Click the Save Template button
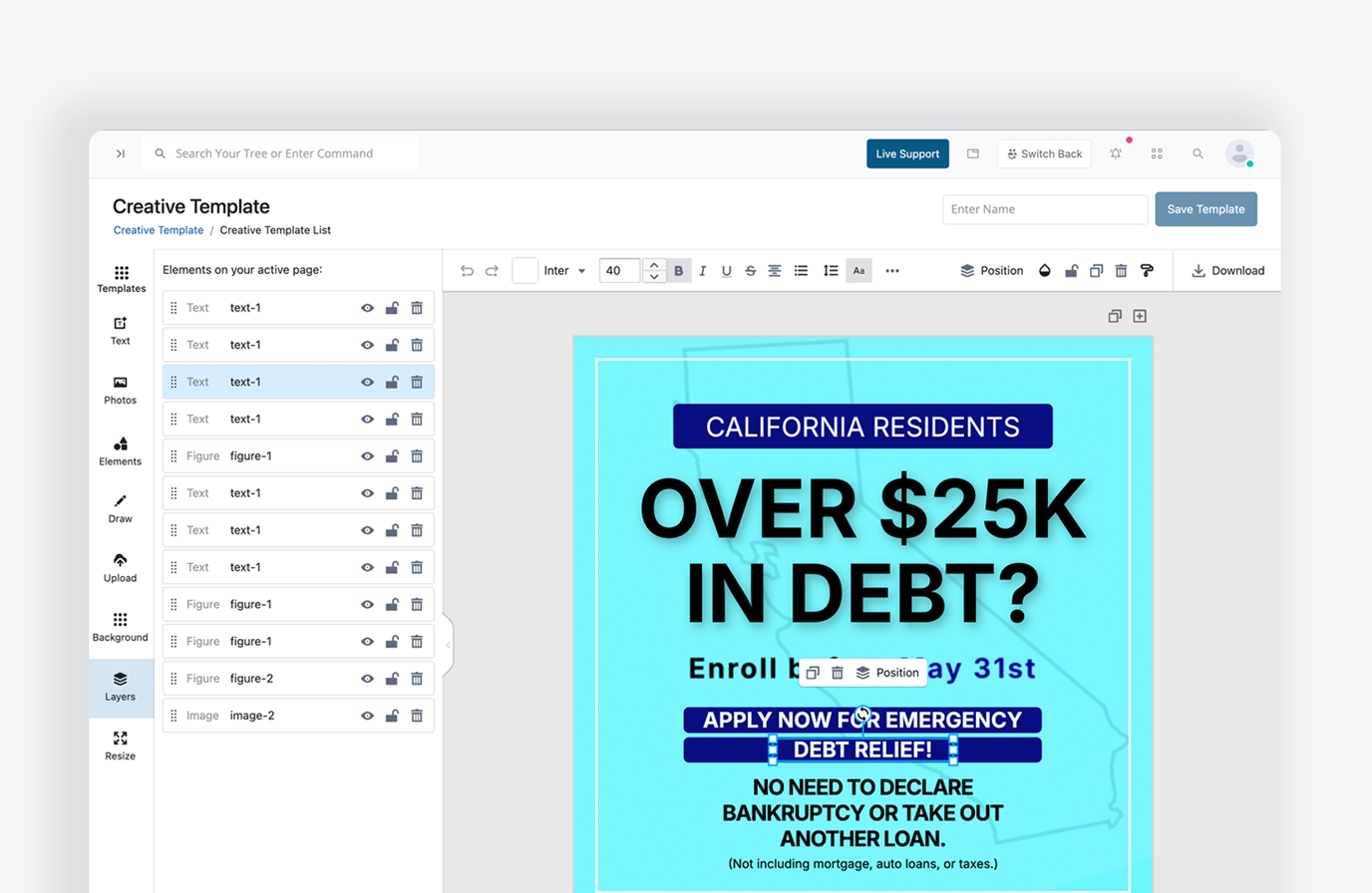 click(x=1205, y=209)
